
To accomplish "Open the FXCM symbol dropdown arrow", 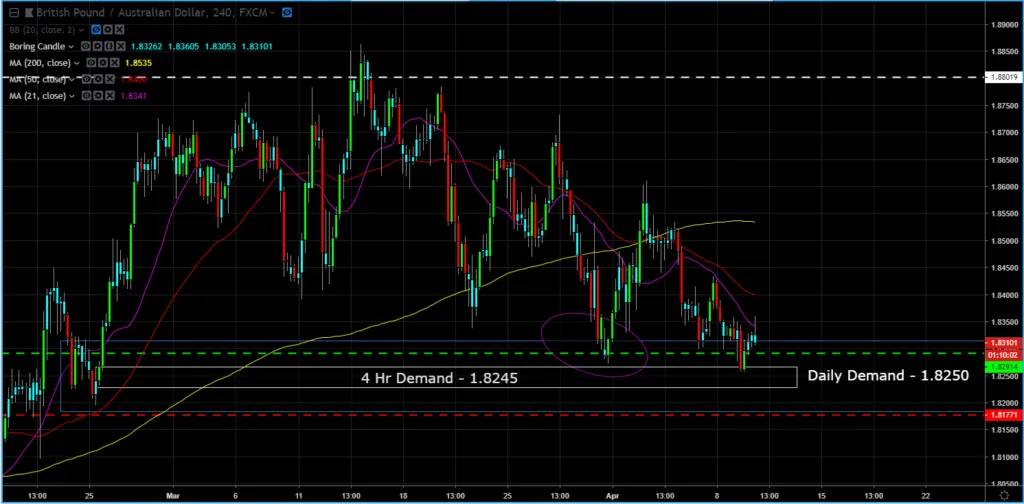I will pos(273,15).
